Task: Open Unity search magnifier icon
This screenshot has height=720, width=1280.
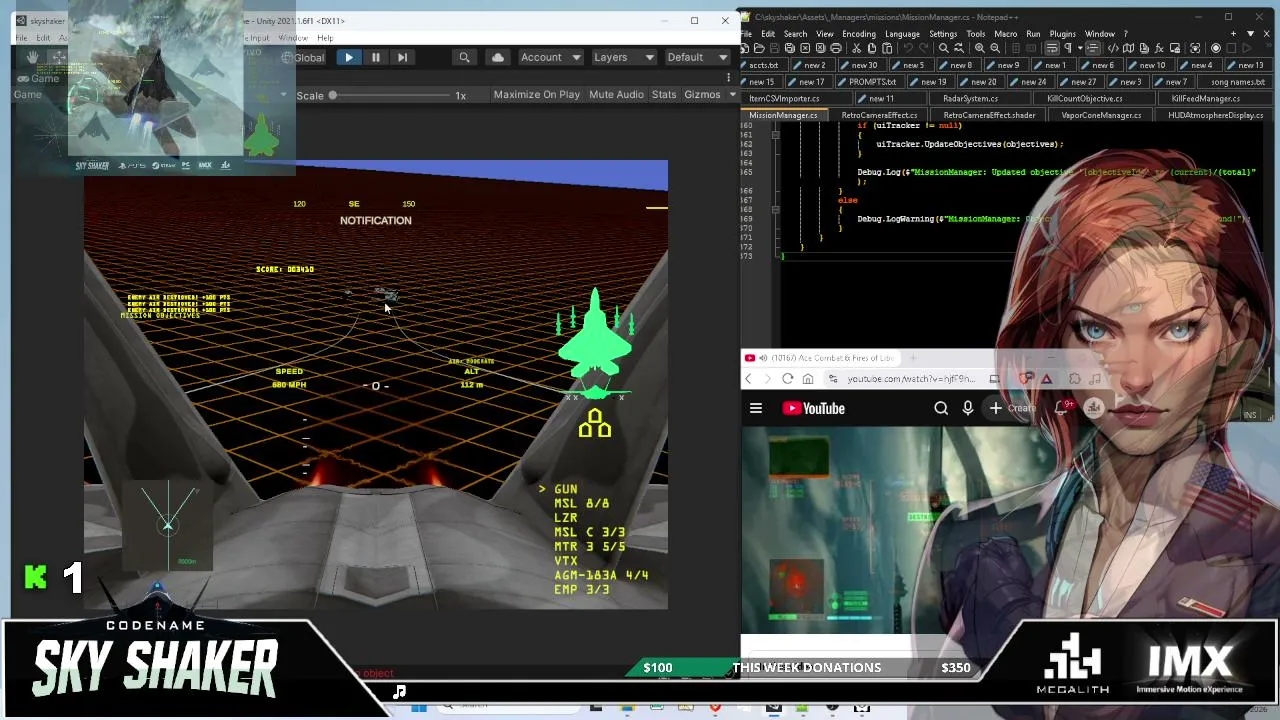Action: point(464,57)
